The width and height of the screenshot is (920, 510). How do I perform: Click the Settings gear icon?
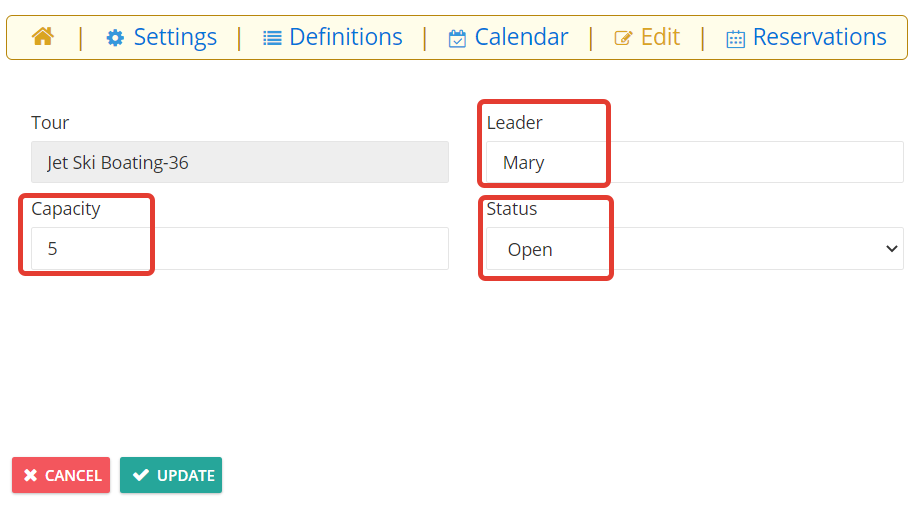point(115,38)
